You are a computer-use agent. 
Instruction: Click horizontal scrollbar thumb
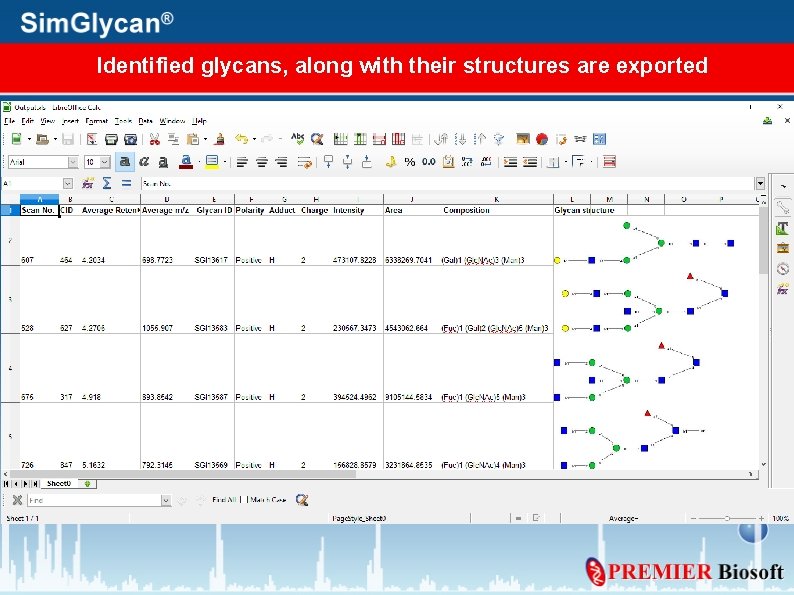tap(184, 474)
